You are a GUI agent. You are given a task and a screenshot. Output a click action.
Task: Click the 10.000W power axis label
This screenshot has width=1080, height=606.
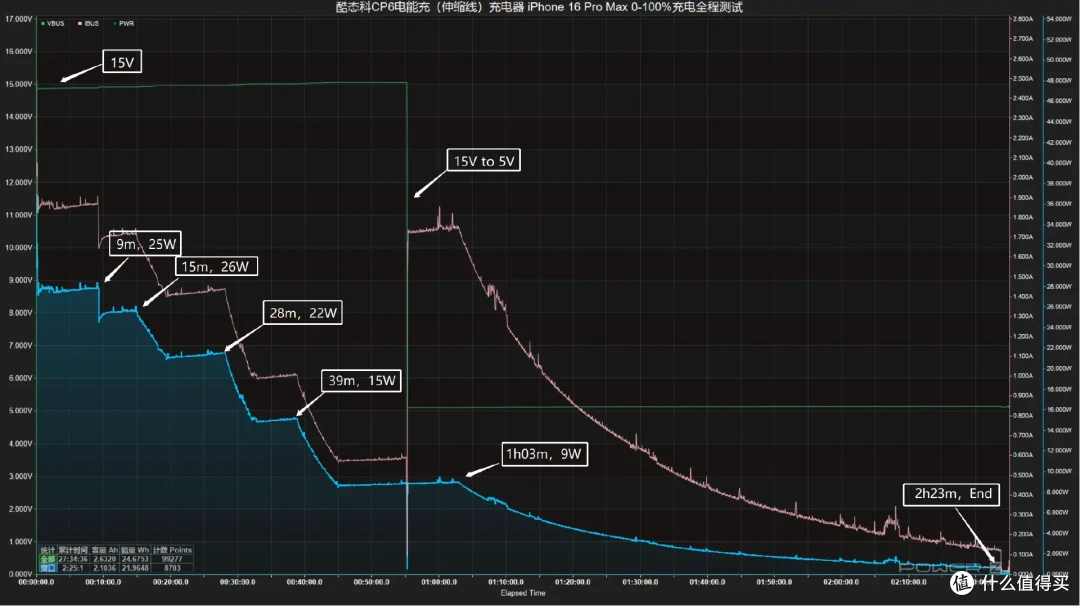click(x=1059, y=471)
